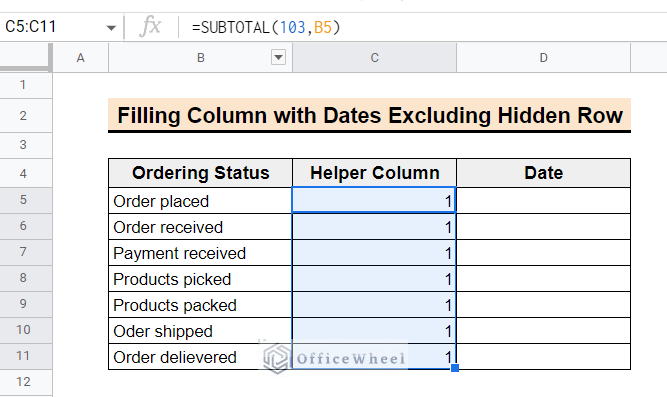Select helper cell C9 next to Products packed

coord(374,304)
